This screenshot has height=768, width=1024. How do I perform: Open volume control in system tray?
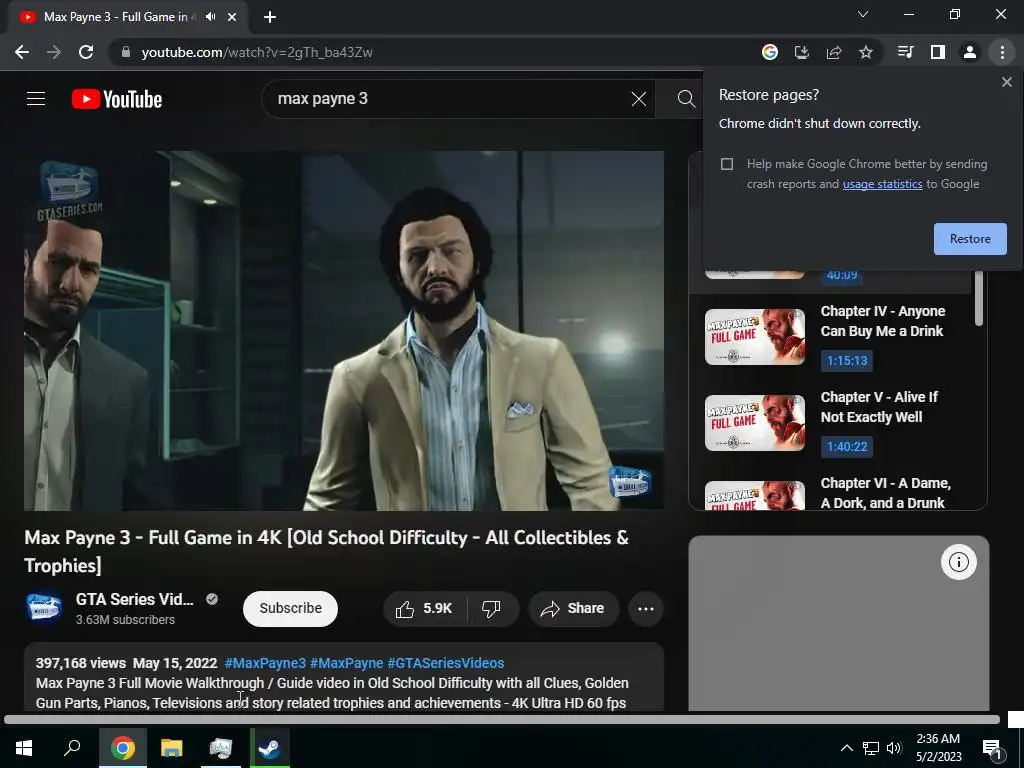894,748
